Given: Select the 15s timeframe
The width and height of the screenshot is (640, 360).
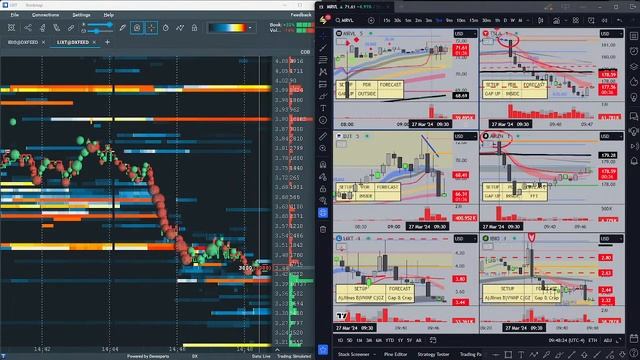Looking at the screenshot, I should point(387,20).
